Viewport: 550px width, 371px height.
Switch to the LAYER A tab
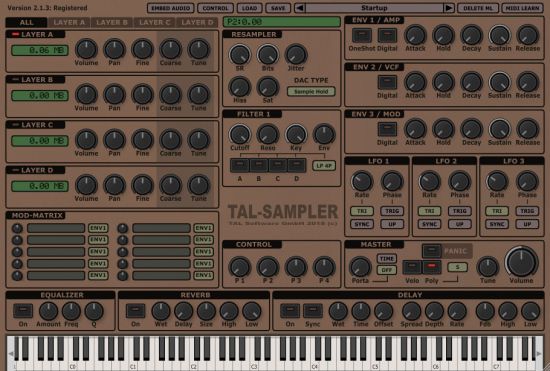(x=69, y=22)
